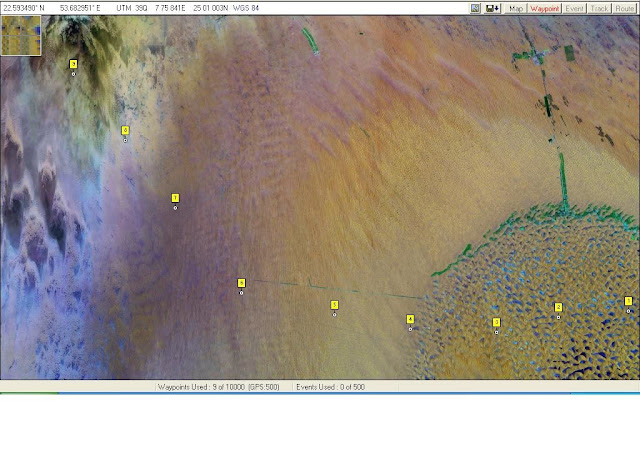Image resolution: width=640 pixels, height=464 pixels.
Task: Click the map image toolbar icon
Action: [x=475, y=8]
